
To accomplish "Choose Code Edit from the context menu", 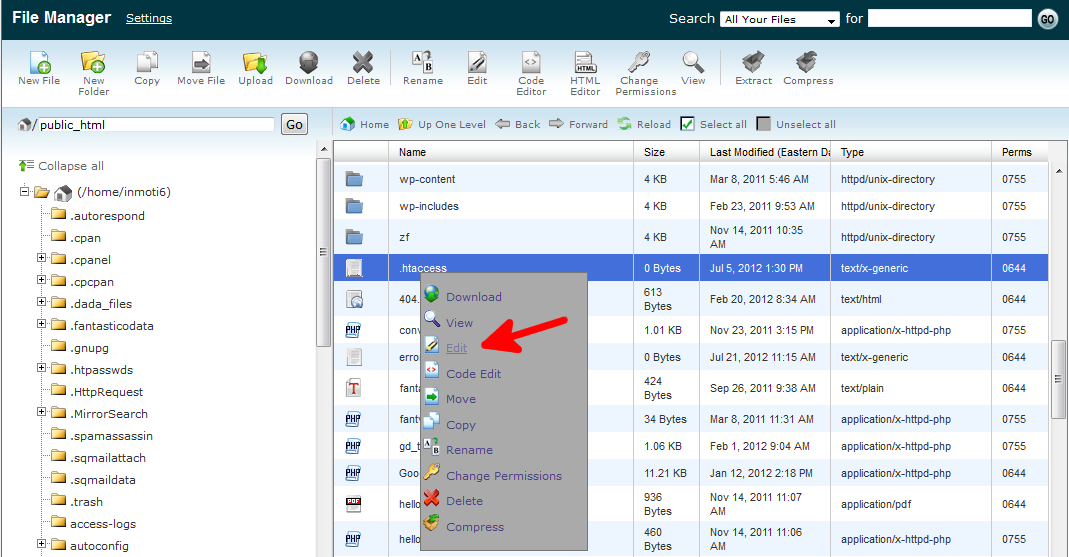I will (473, 374).
